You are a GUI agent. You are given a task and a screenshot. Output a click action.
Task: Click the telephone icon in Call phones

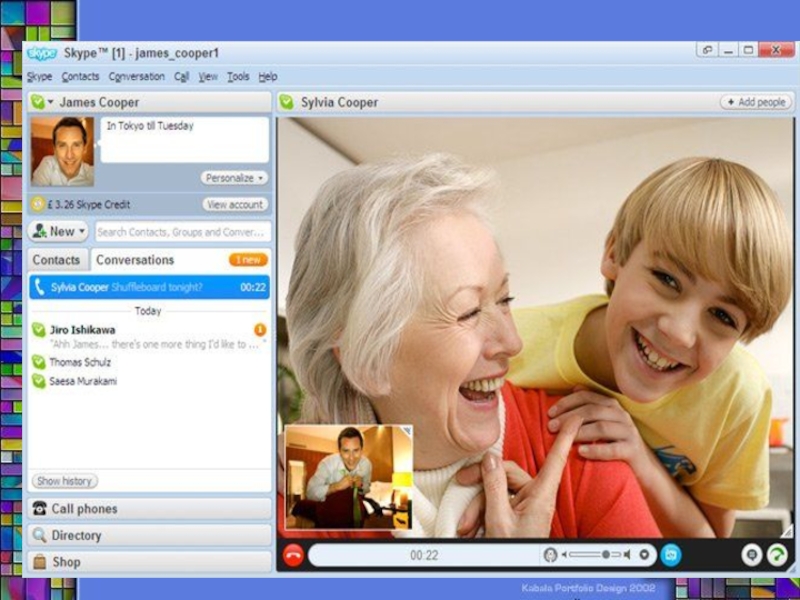(39, 509)
